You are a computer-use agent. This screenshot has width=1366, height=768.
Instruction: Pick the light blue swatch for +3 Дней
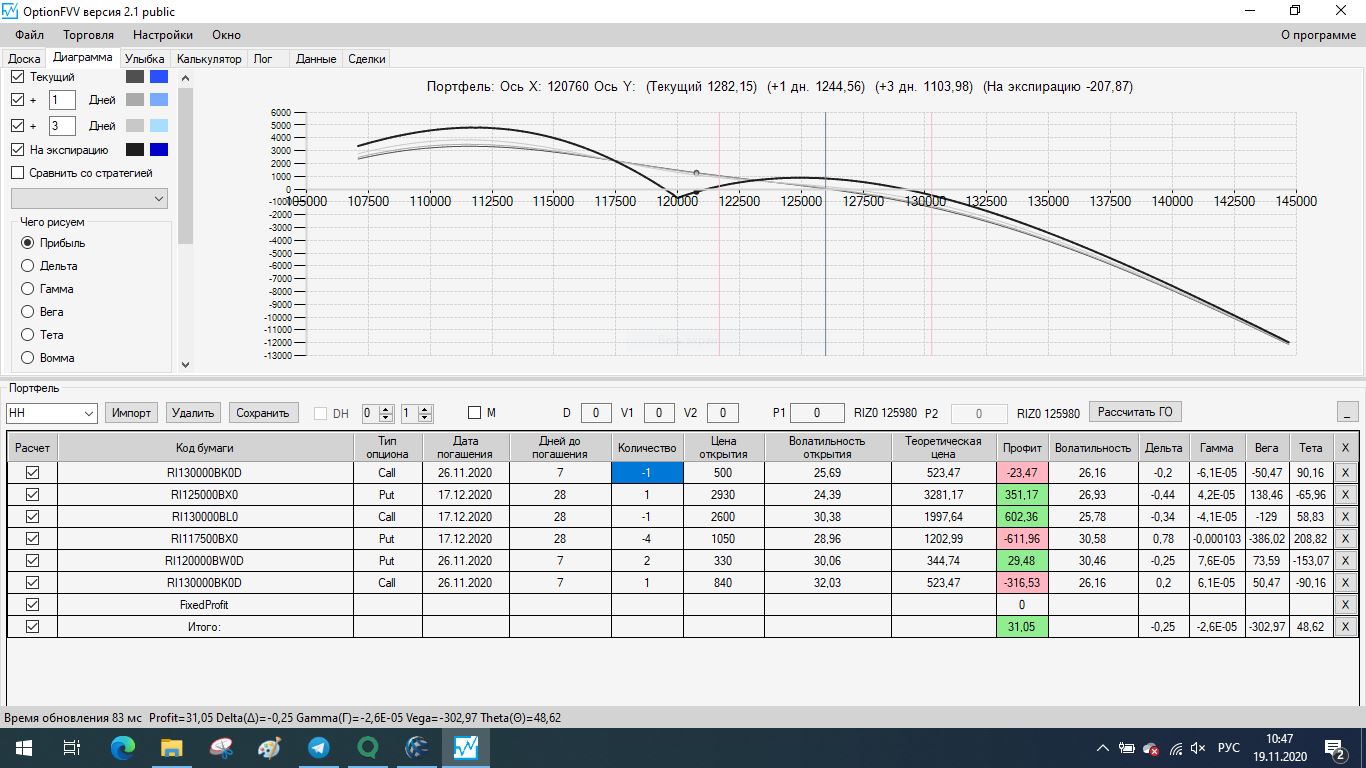click(158, 126)
